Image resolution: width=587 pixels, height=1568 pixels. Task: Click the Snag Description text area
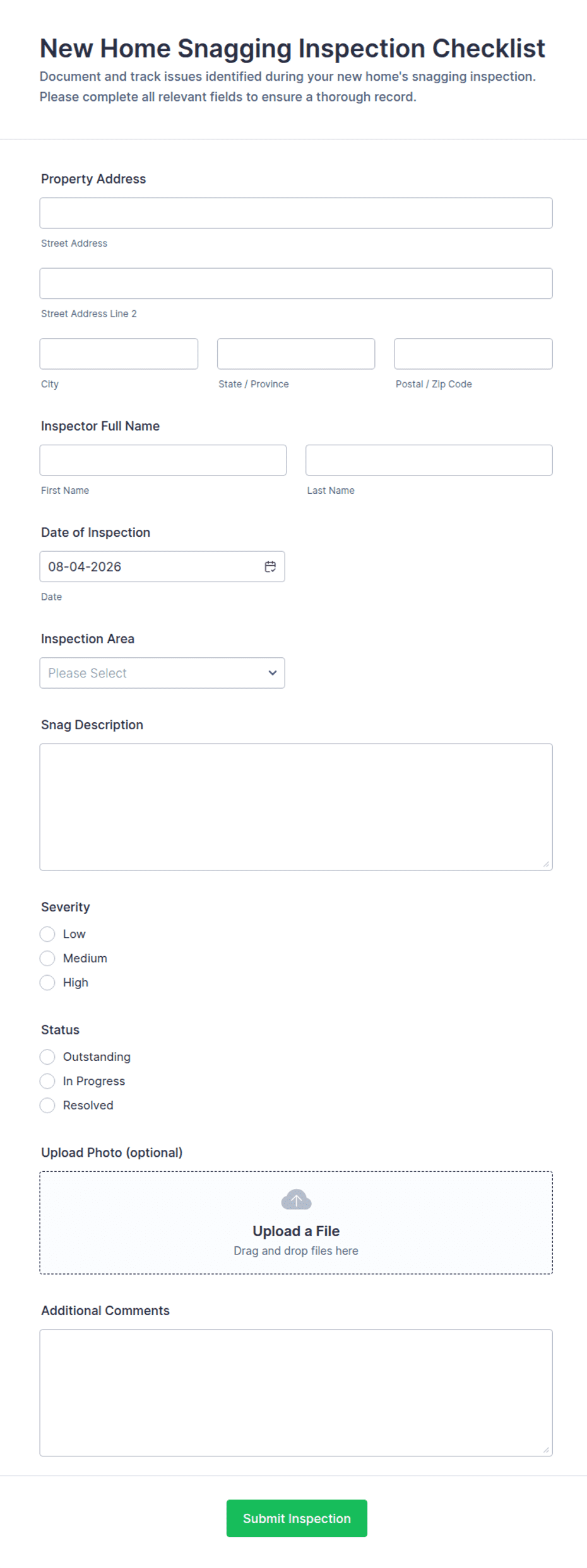296,807
